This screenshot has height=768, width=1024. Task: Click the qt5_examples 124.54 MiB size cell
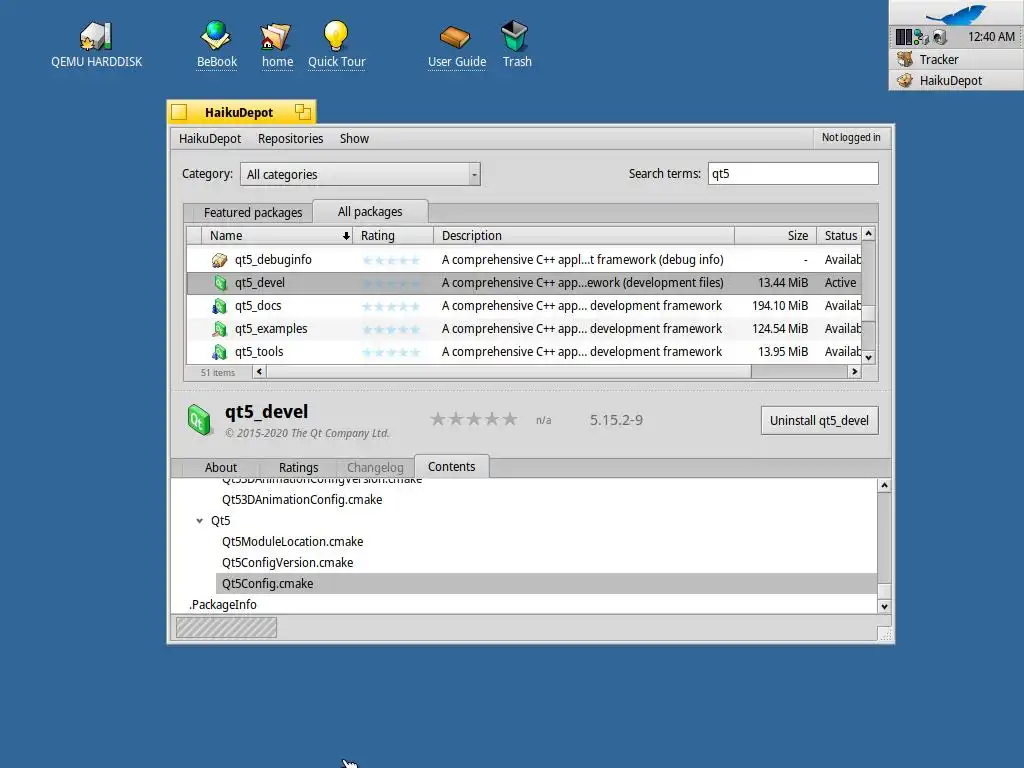pyautogui.click(x=780, y=328)
